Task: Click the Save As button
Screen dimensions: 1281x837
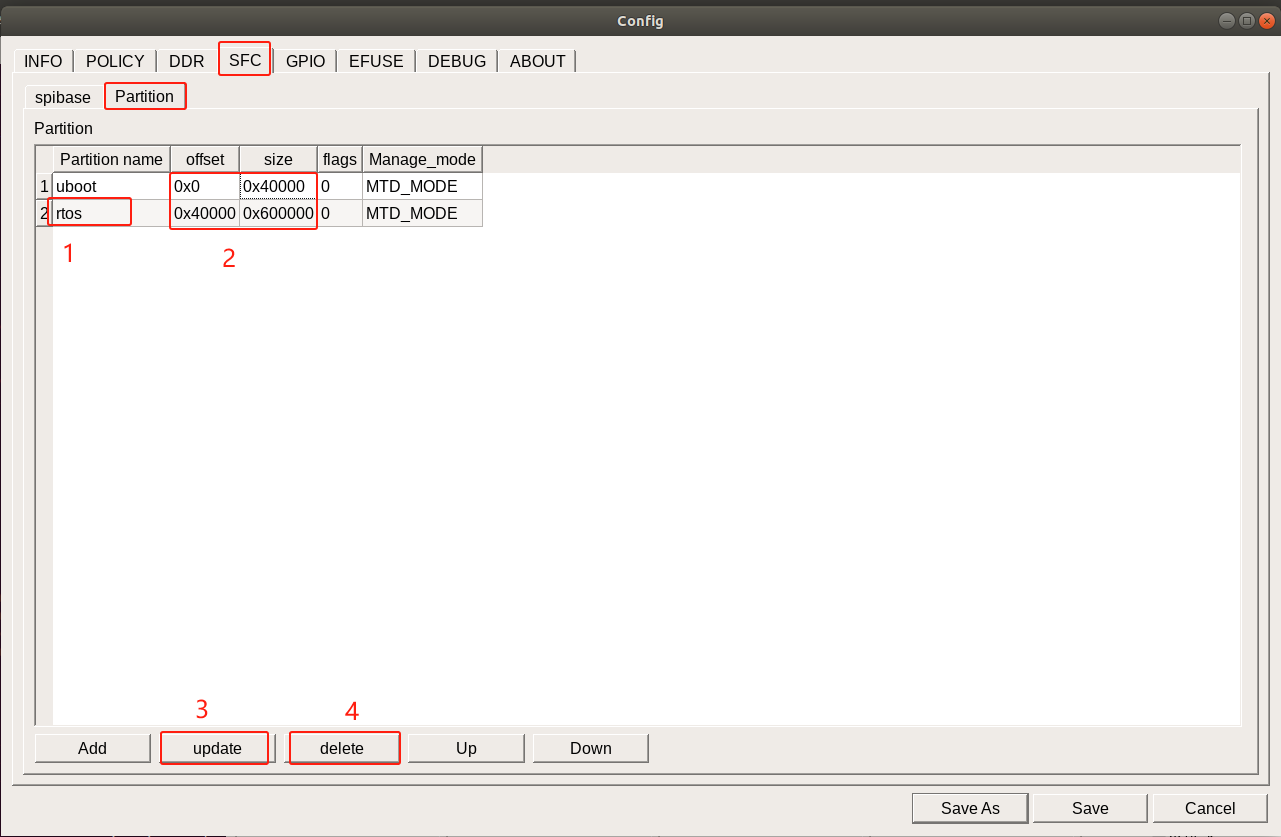Action: click(x=970, y=808)
